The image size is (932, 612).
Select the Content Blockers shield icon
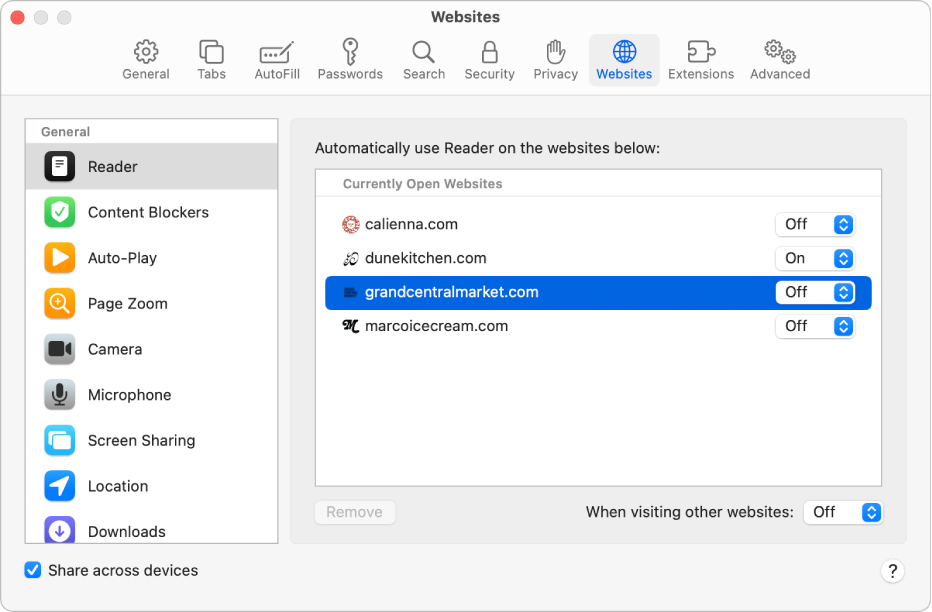[60, 212]
